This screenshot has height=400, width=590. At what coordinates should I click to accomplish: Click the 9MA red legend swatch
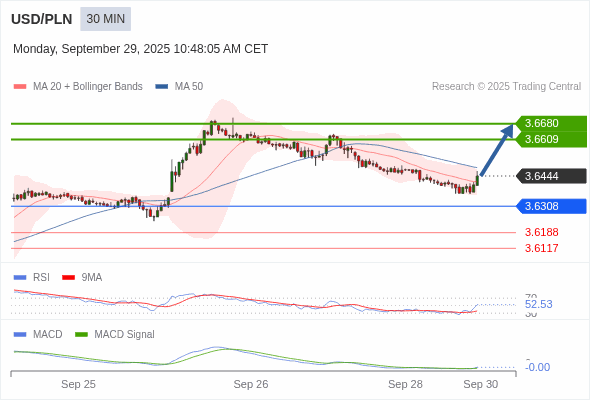(68, 278)
